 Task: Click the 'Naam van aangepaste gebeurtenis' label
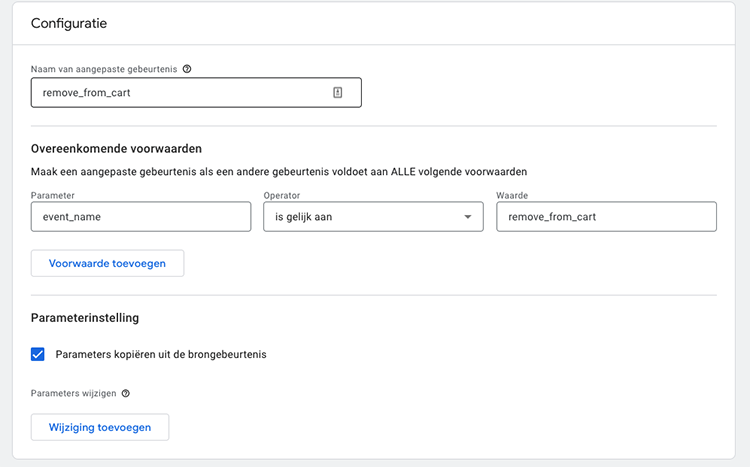click(x=104, y=69)
